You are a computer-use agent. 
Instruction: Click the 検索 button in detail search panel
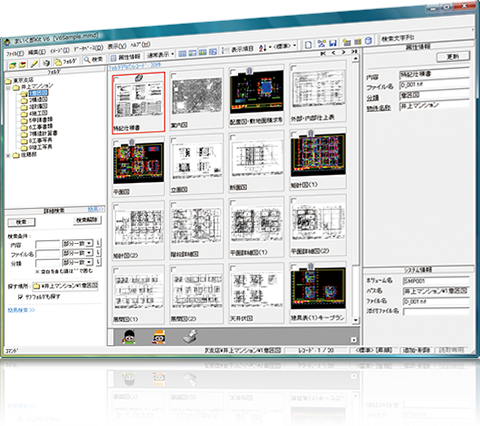pos(21,222)
